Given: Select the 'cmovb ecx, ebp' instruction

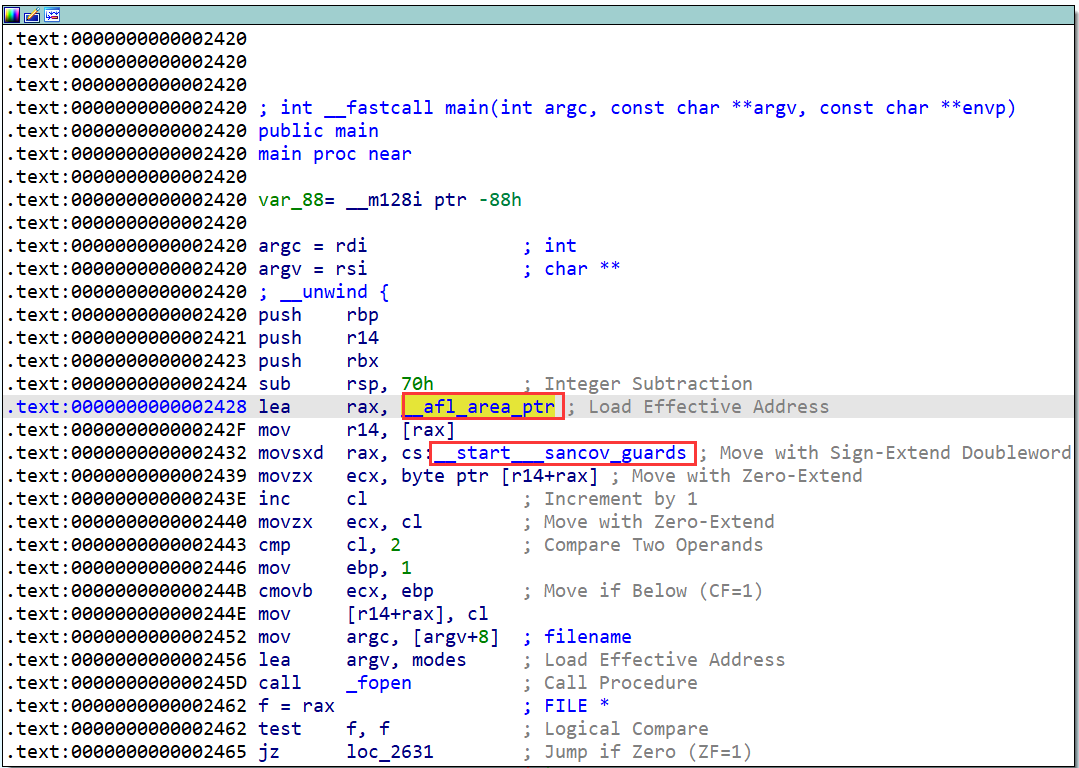Looking at the screenshot, I should pyautogui.click(x=346, y=591).
